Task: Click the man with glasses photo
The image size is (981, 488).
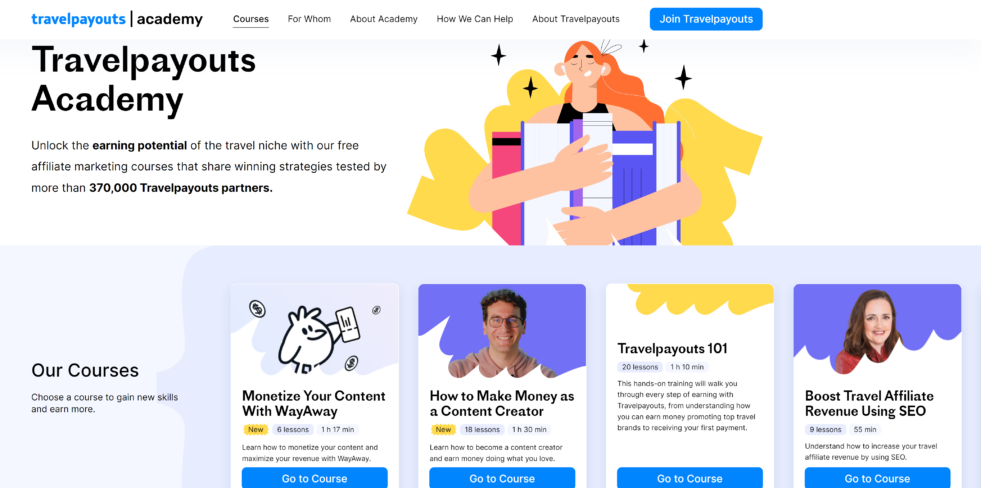Action: click(x=502, y=335)
